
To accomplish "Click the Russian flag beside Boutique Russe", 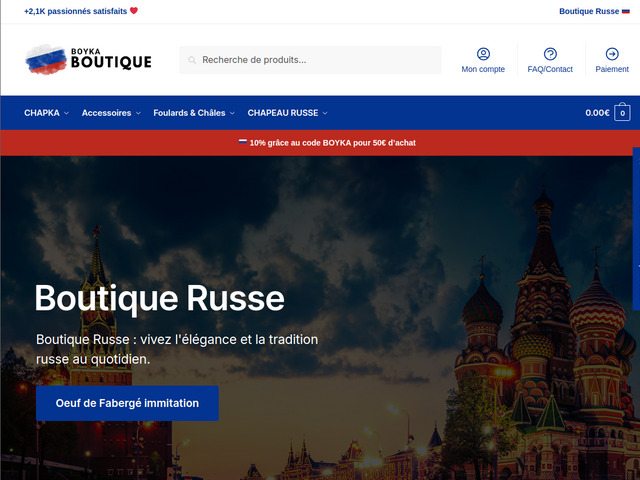I will [626, 11].
